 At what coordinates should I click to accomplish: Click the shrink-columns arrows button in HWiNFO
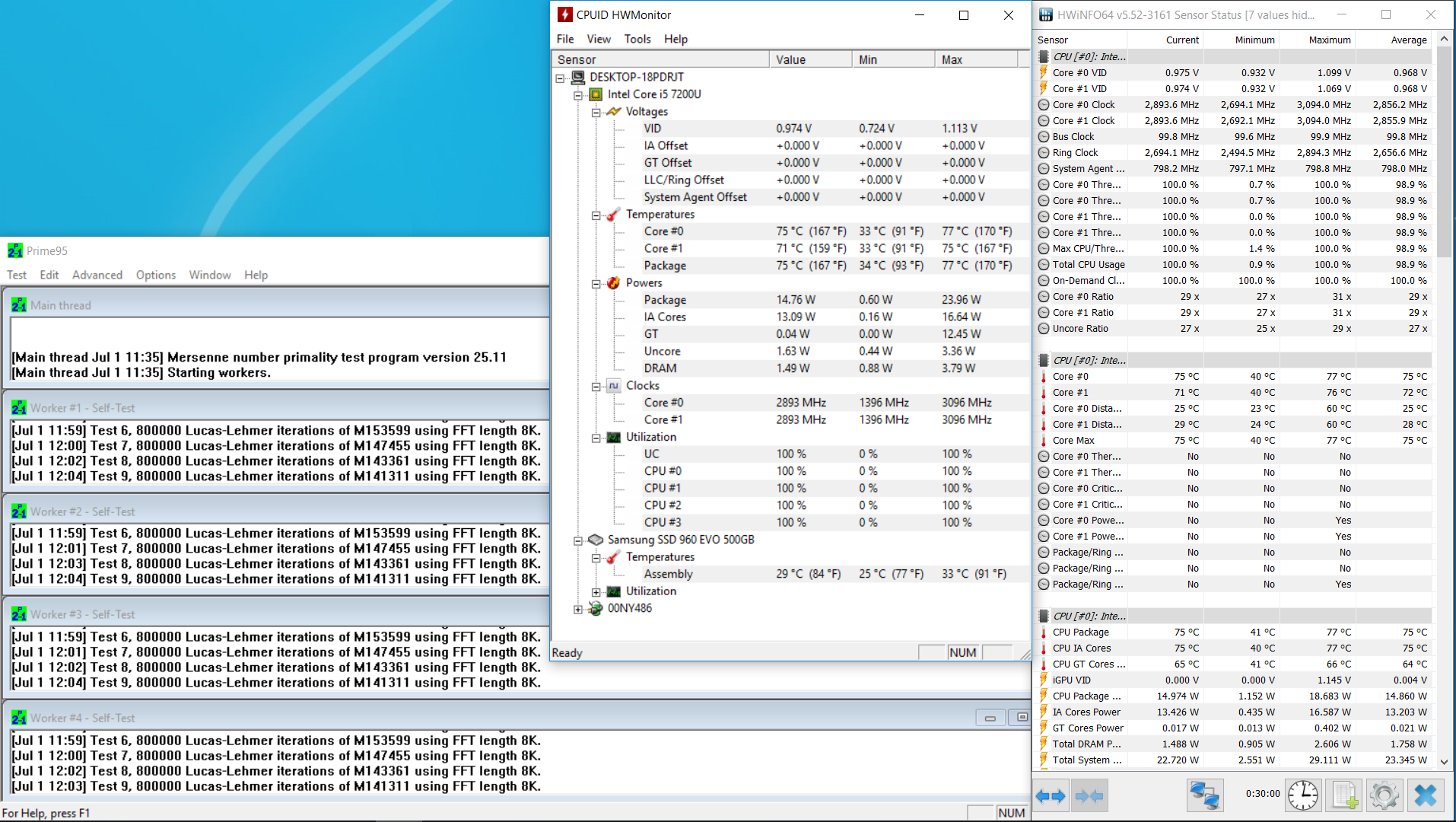pyautogui.click(x=1089, y=796)
